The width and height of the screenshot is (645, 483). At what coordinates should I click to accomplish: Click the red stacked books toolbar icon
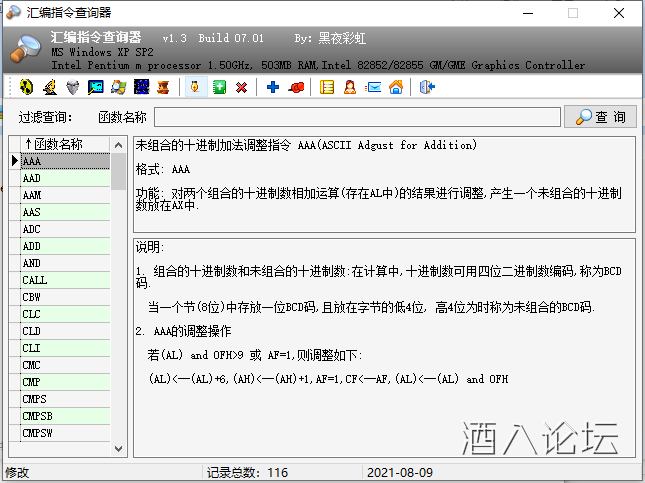pyautogui.click(x=163, y=87)
